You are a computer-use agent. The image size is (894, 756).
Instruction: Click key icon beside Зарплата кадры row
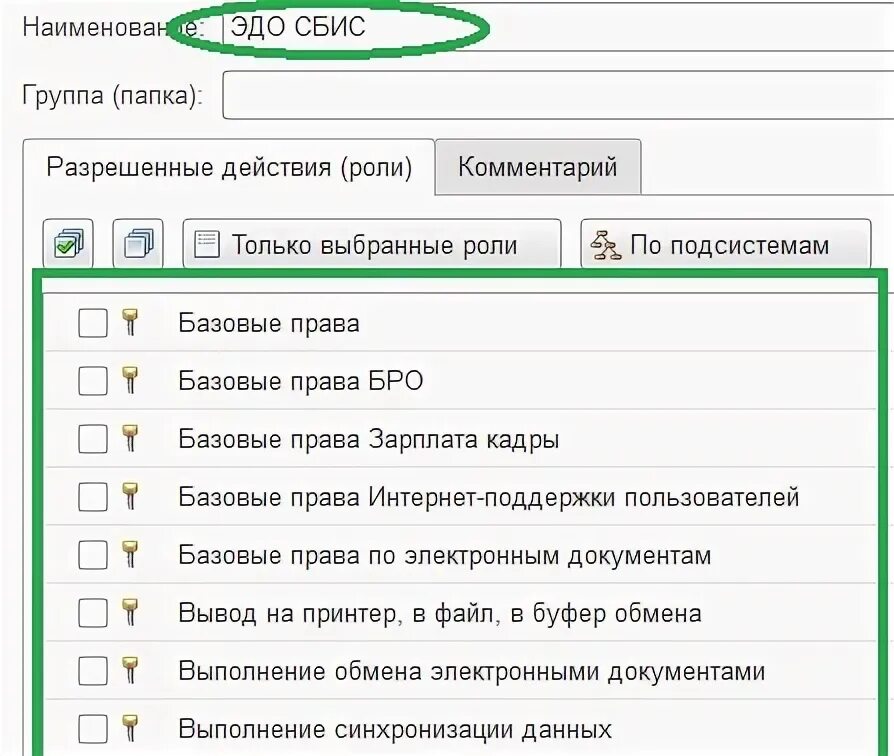(131, 438)
